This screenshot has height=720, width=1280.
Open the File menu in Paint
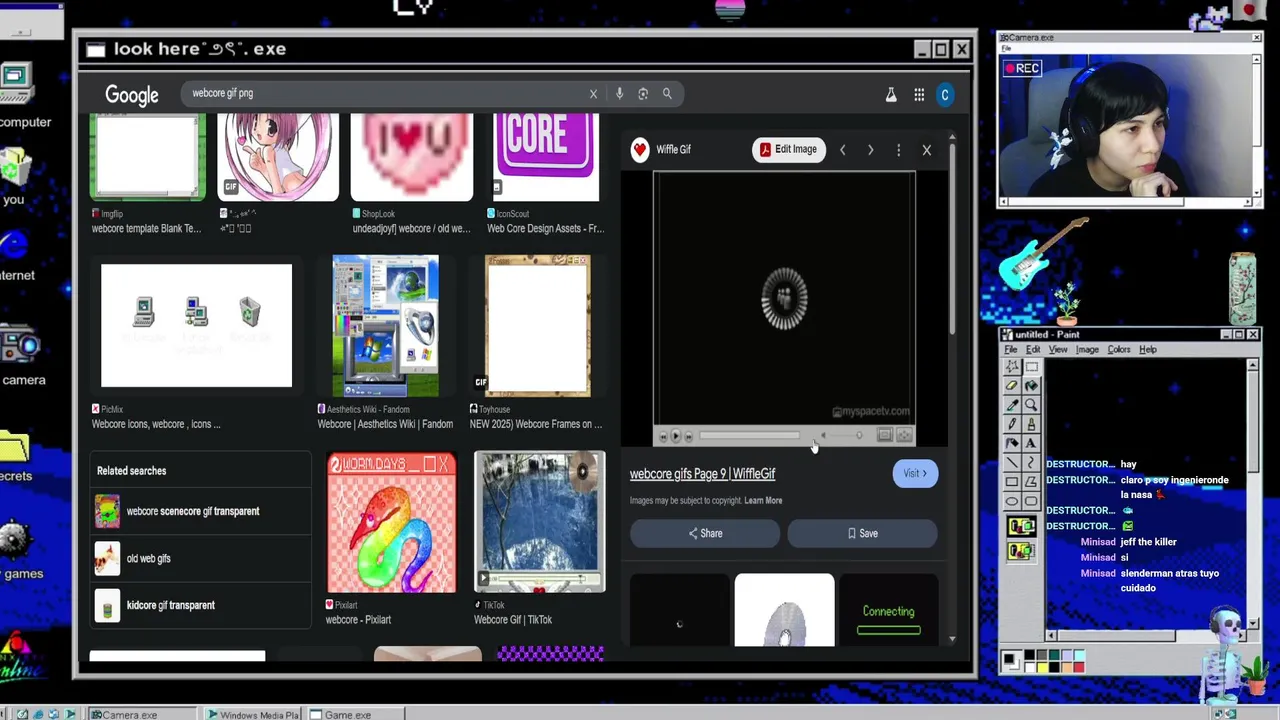click(1011, 350)
